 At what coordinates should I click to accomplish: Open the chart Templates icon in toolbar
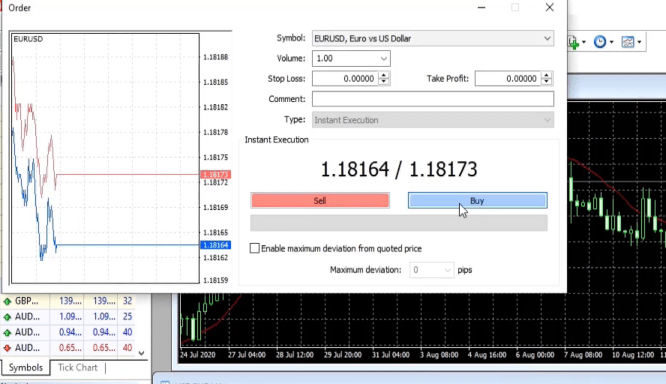(x=628, y=42)
